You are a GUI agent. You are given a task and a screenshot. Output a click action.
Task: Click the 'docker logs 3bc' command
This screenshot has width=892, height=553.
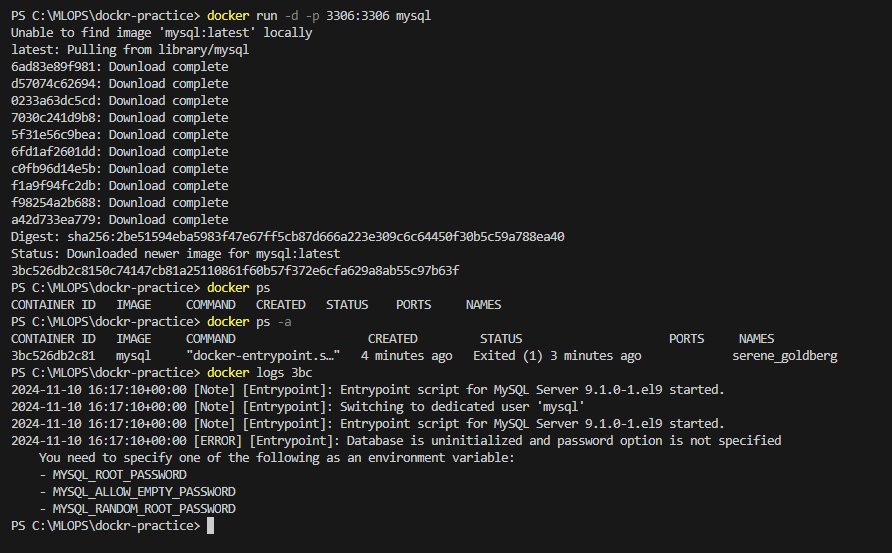[259, 373]
